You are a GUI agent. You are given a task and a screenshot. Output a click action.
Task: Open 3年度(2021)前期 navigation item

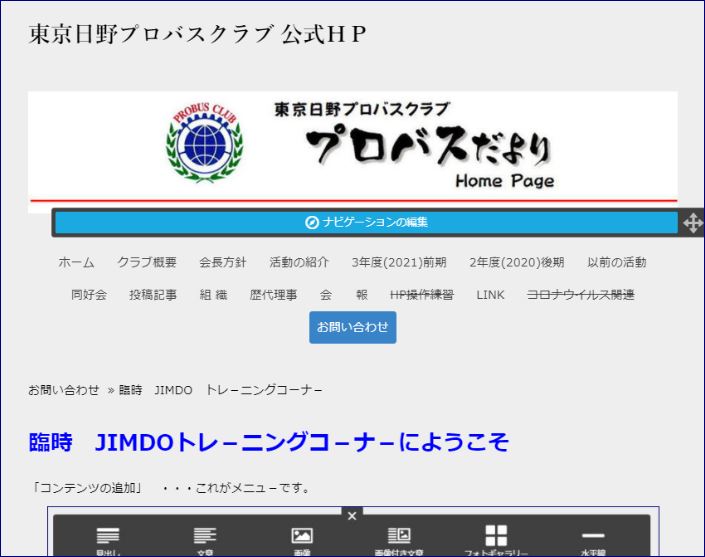coord(399,262)
